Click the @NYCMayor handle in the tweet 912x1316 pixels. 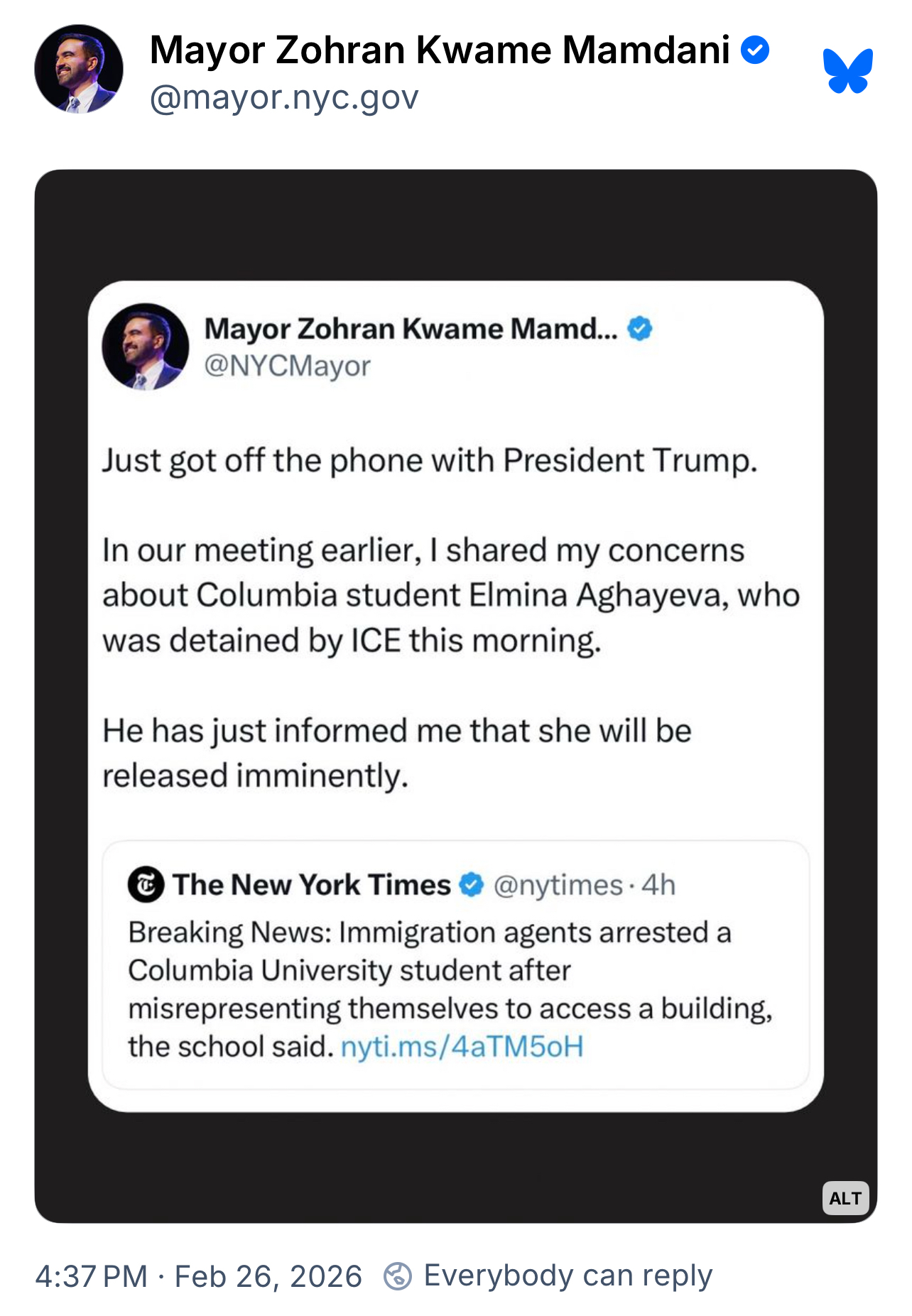[288, 366]
